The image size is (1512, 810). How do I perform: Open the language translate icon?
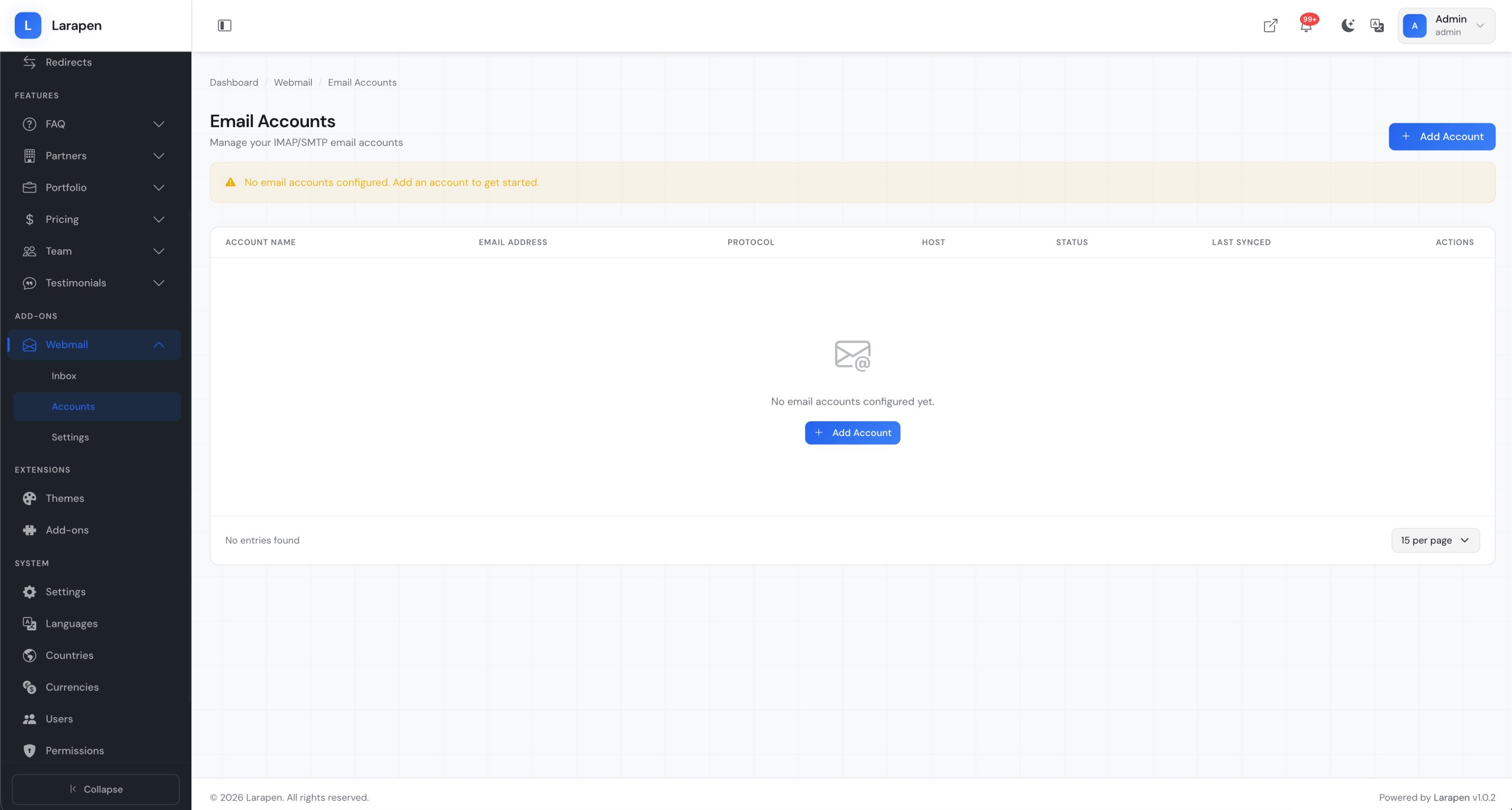[1377, 25]
